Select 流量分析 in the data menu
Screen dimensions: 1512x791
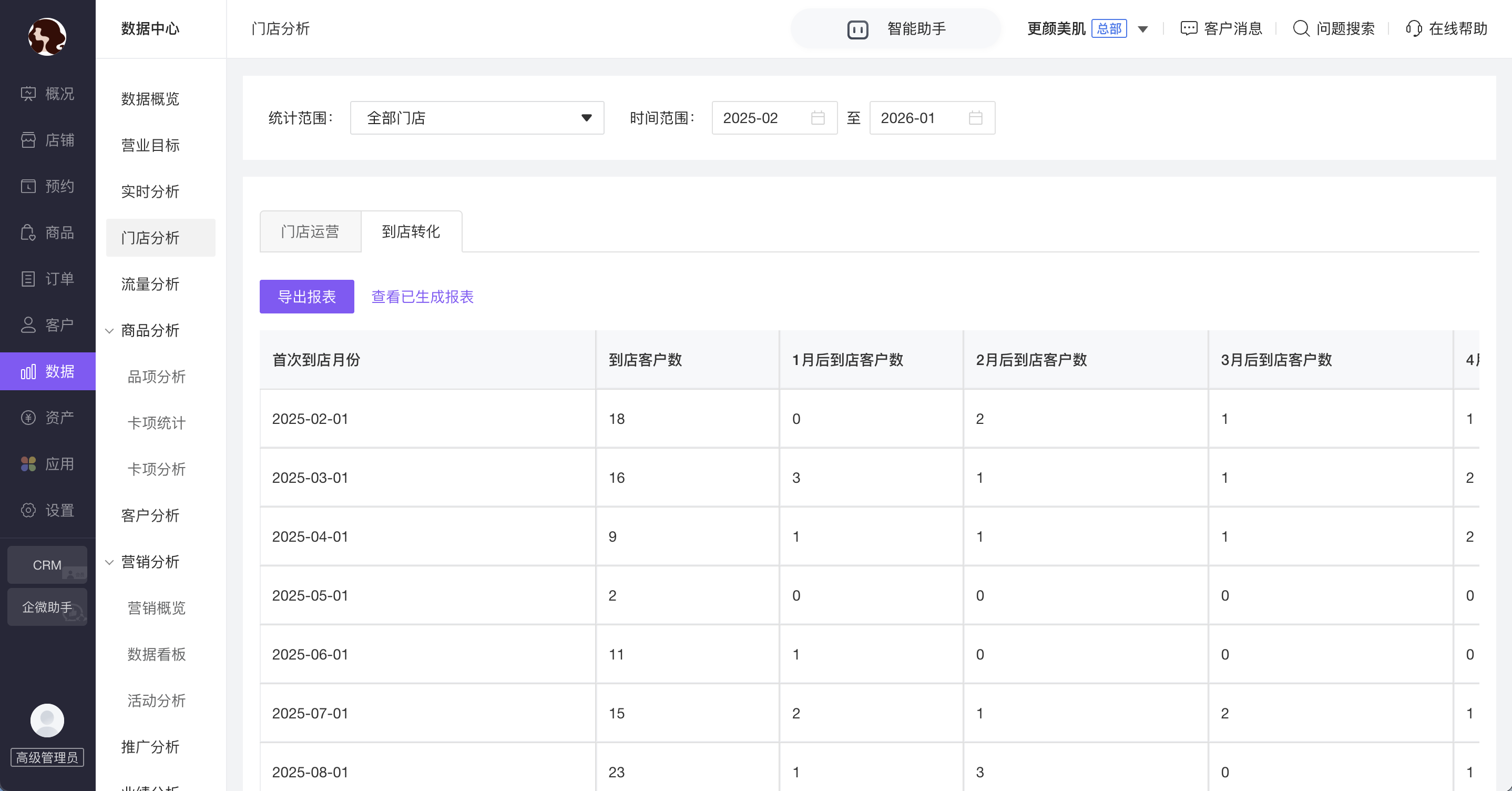(x=150, y=284)
